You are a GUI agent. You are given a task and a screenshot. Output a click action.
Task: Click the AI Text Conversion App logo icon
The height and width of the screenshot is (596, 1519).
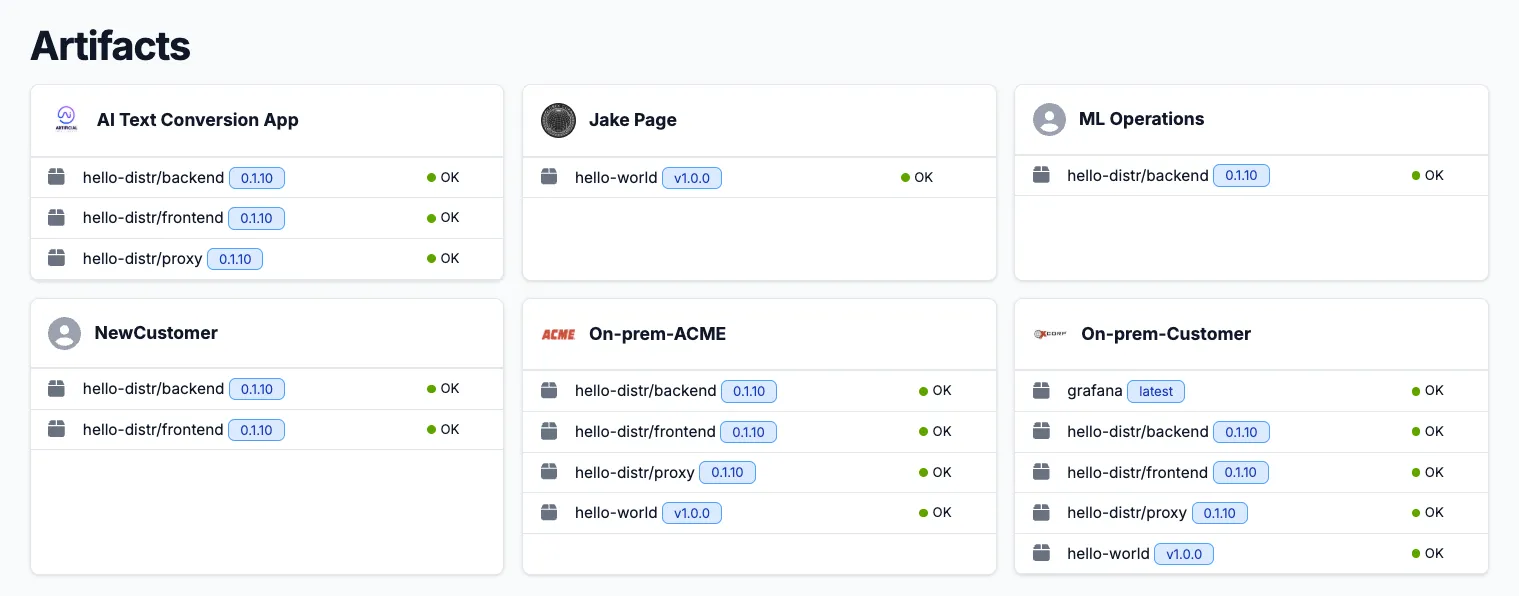65,119
